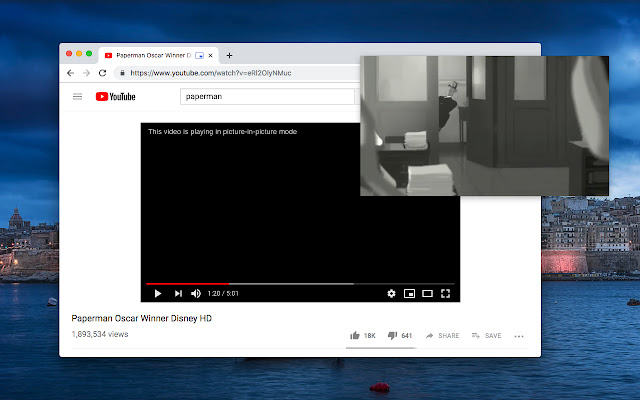Screen dimensions: 640x400
Task: Click the miniplayer icon in player controls
Action: click(x=409, y=293)
